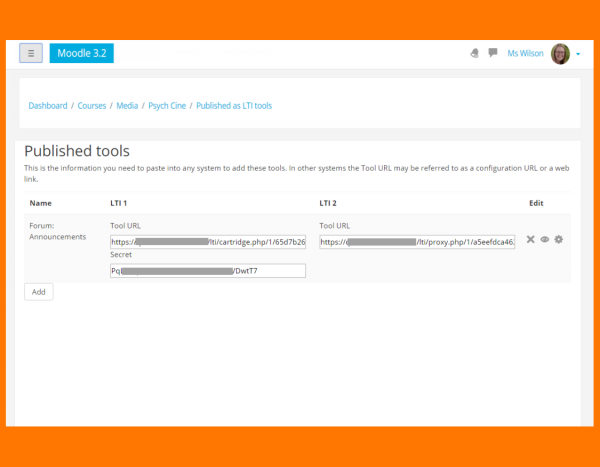This screenshot has width=600, height=467.
Task: Click Published as LTI tools breadcrumb
Action: (x=234, y=105)
